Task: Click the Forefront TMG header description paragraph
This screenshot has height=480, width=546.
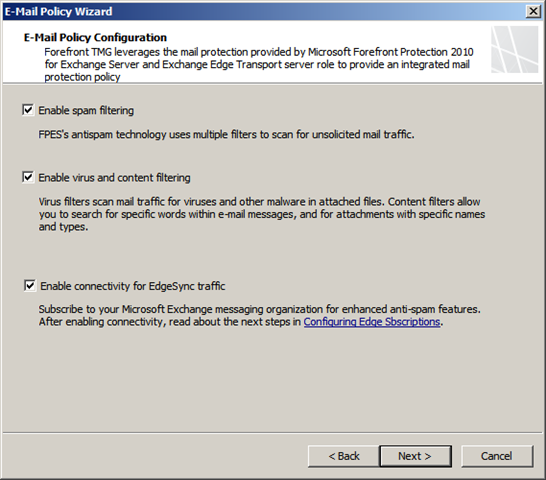Action: pos(259,64)
